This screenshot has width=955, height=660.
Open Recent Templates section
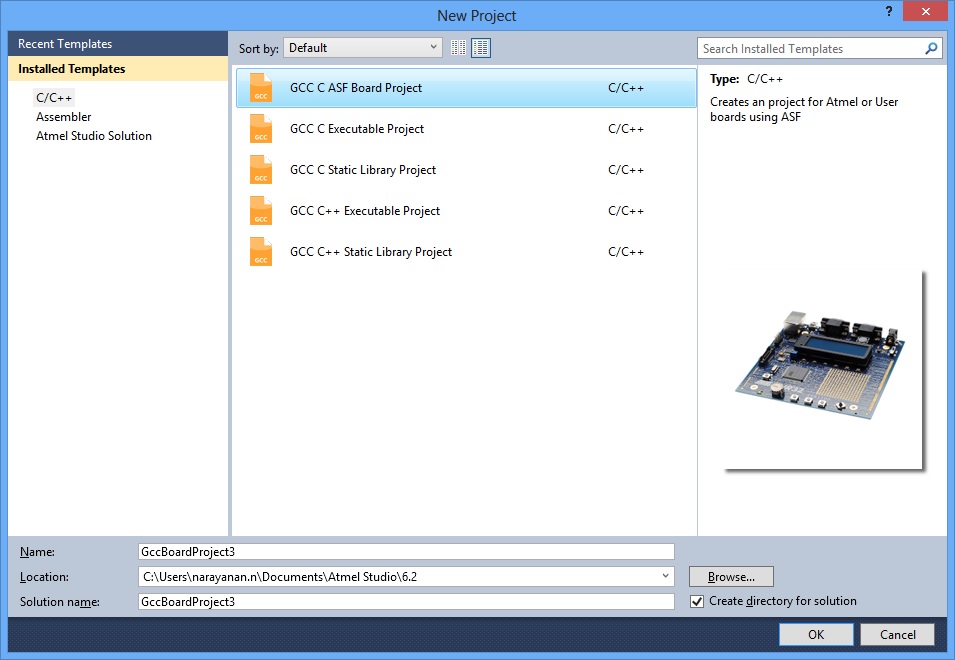click(118, 44)
